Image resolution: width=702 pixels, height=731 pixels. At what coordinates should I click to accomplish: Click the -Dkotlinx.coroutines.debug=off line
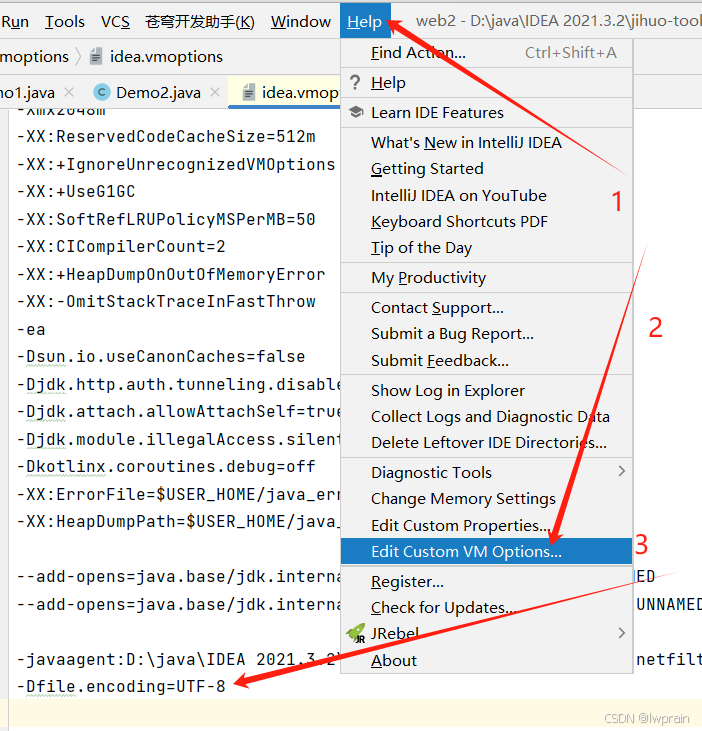click(166, 467)
